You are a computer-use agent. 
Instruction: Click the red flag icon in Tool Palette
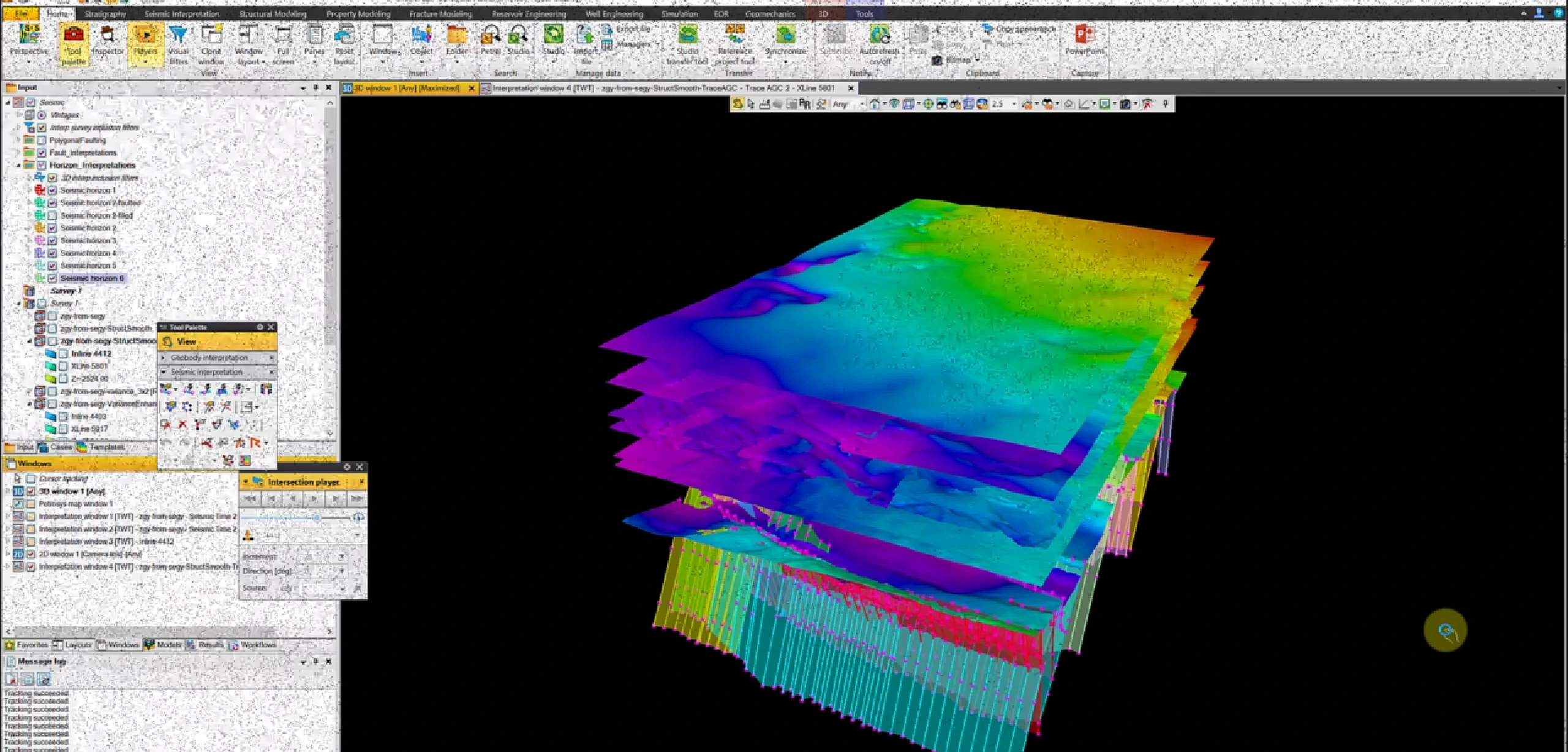255,442
